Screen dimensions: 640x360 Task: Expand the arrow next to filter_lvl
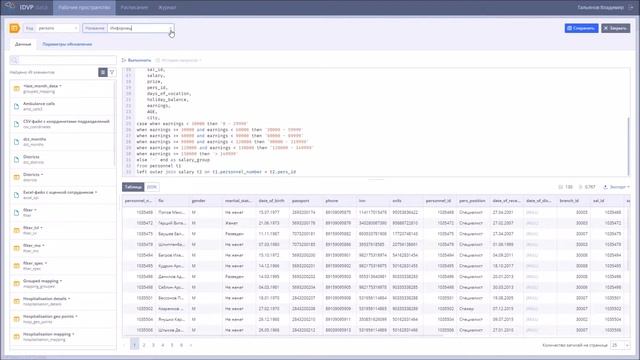click(42, 228)
